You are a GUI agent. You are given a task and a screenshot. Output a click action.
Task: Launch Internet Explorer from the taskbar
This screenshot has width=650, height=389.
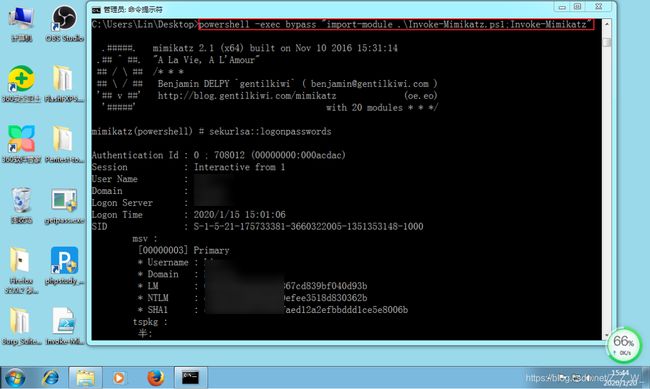click(x=51, y=378)
